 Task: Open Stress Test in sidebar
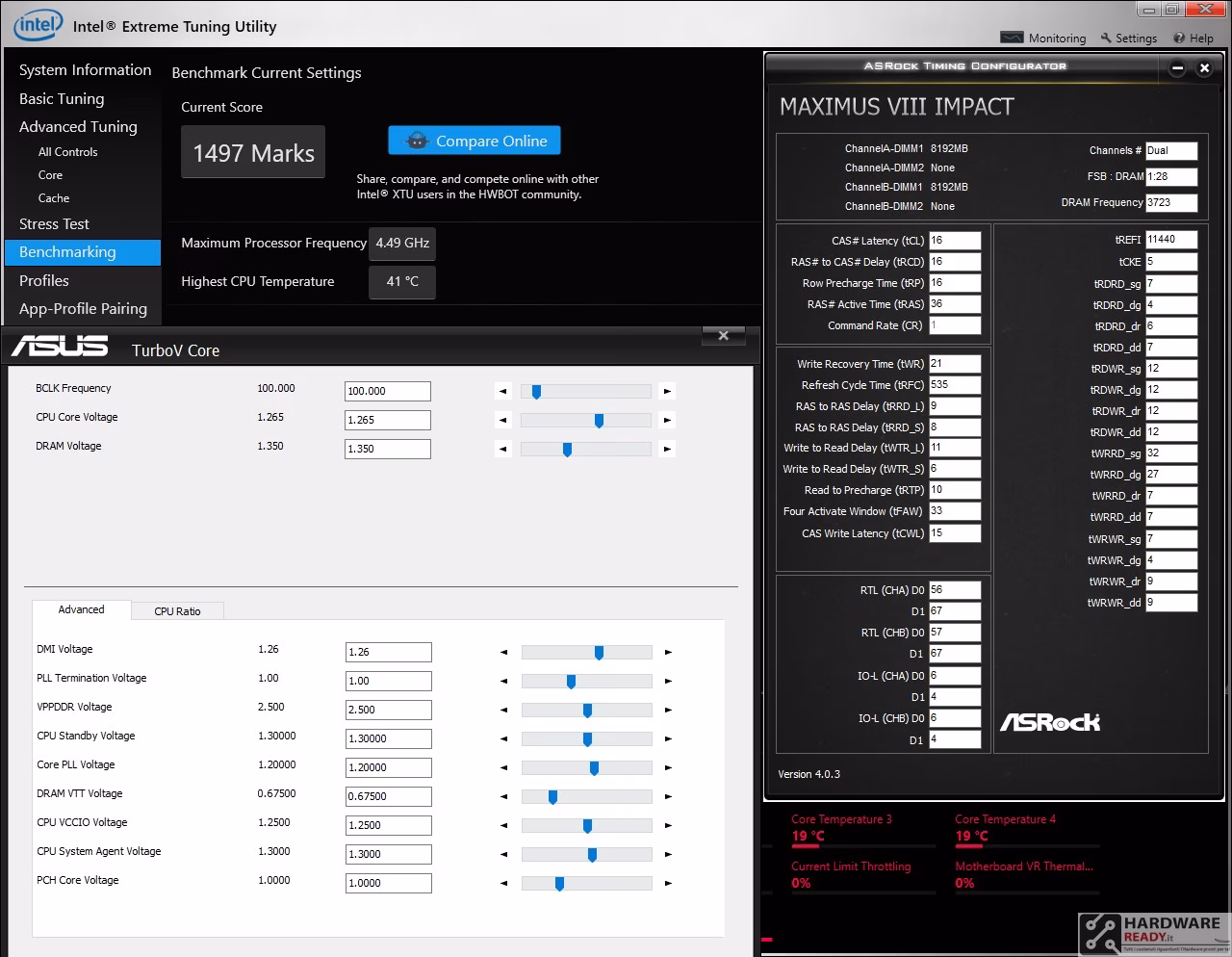(x=54, y=223)
